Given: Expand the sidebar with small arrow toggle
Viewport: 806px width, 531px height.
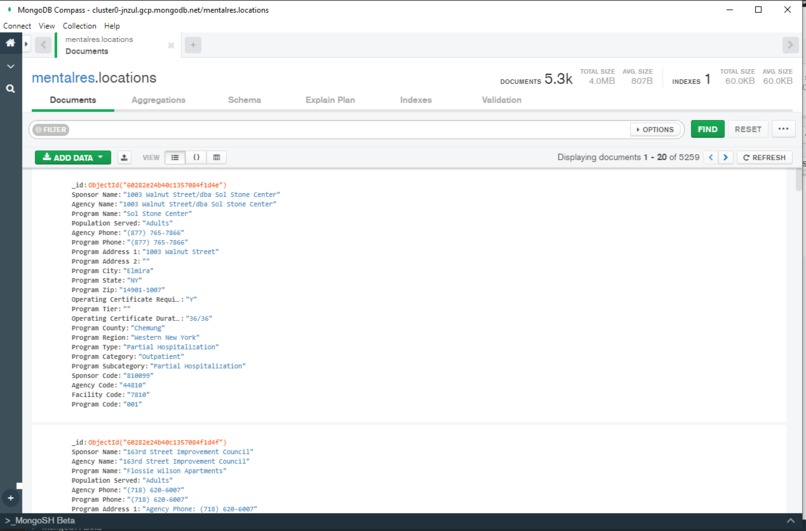Looking at the screenshot, I should 26,44.
